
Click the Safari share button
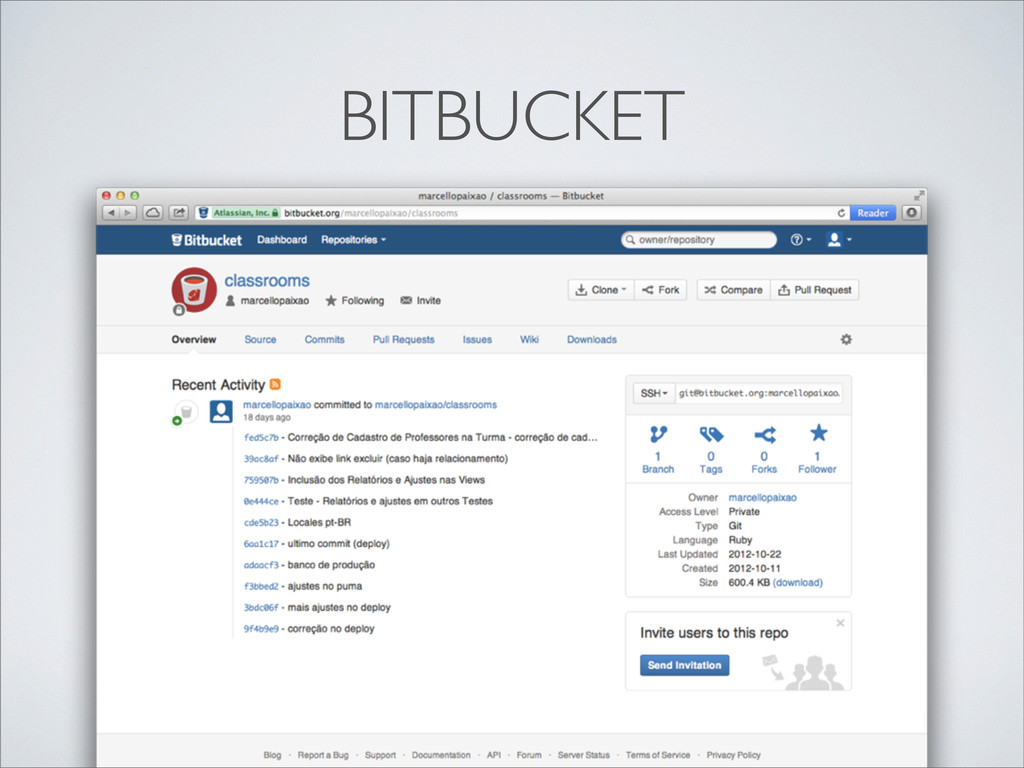point(179,213)
